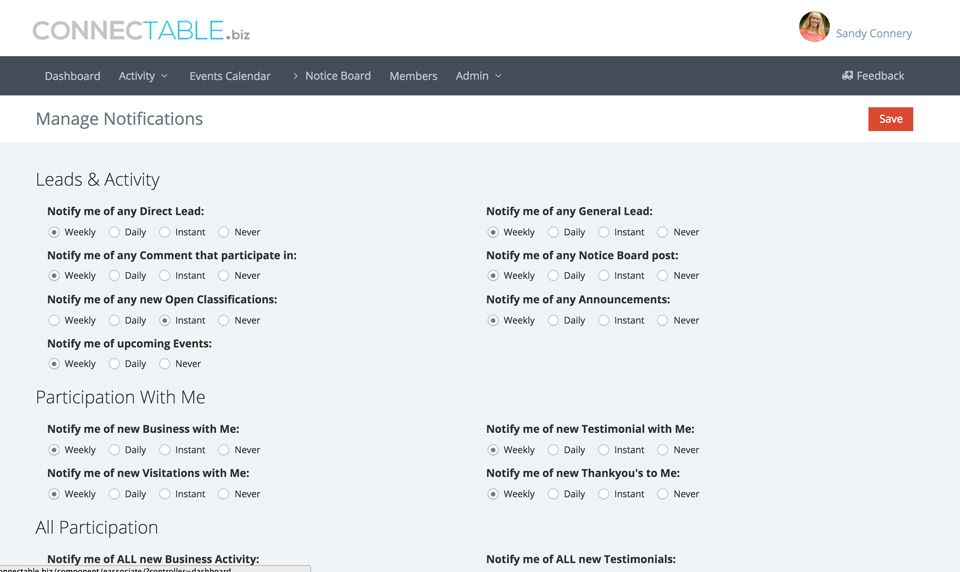The width and height of the screenshot is (960, 572).
Task: Set General Lead notification to Never
Action: pos(662,232)
